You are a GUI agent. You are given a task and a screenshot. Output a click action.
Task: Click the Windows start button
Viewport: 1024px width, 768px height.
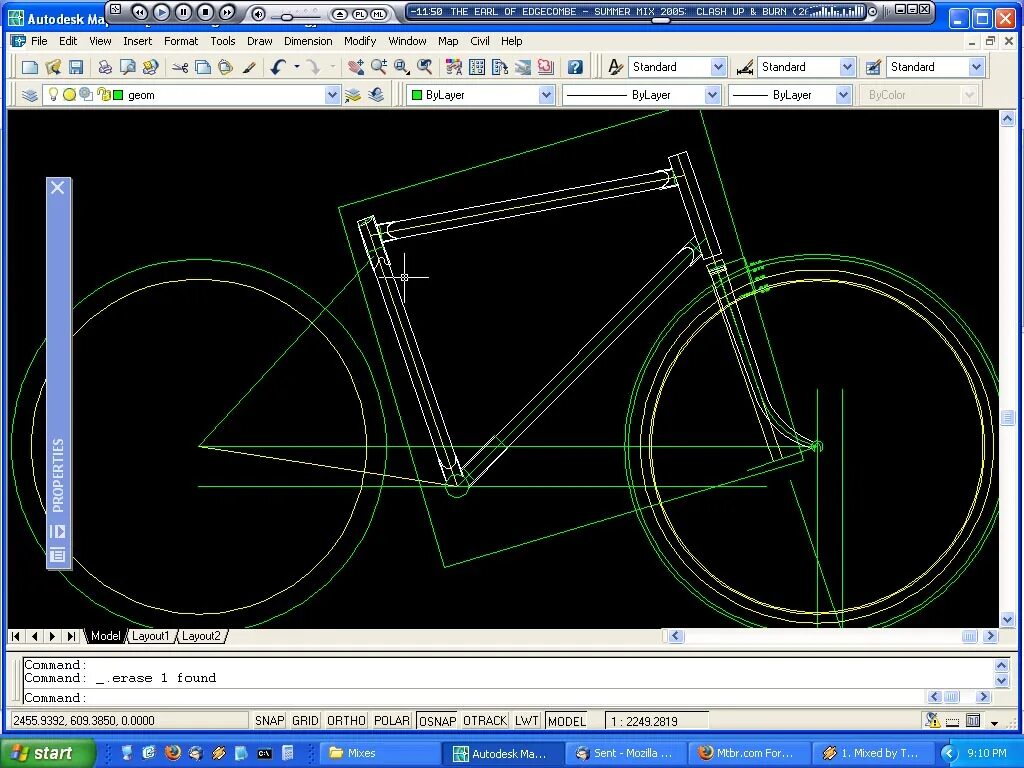(x=47, y=753)
